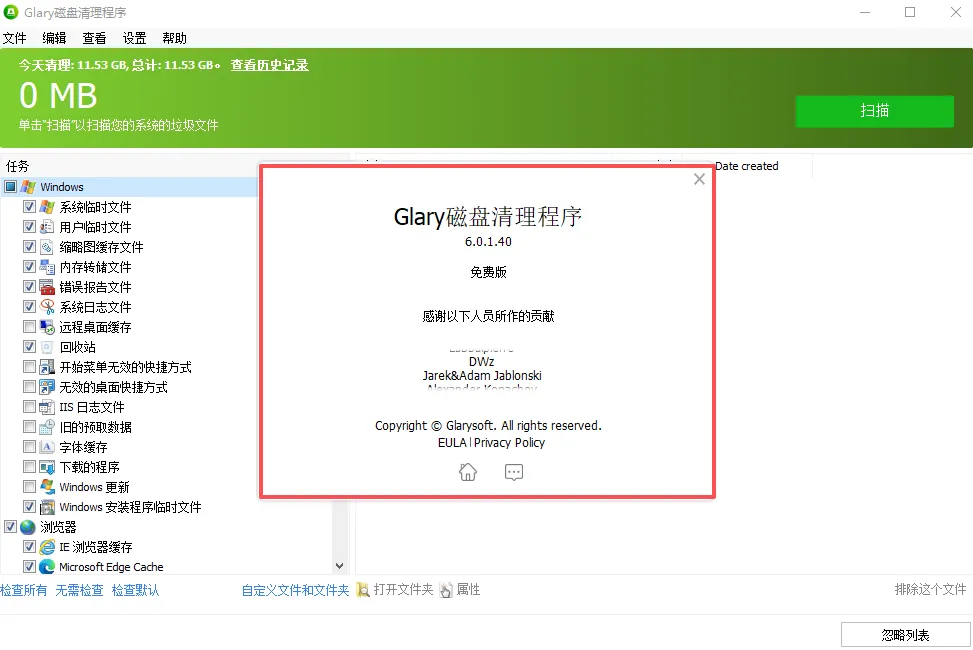This screenshot has width=973, height=650.
Task: Enable 远程桌面缓存 checkbox
Action: click(29, 327)
